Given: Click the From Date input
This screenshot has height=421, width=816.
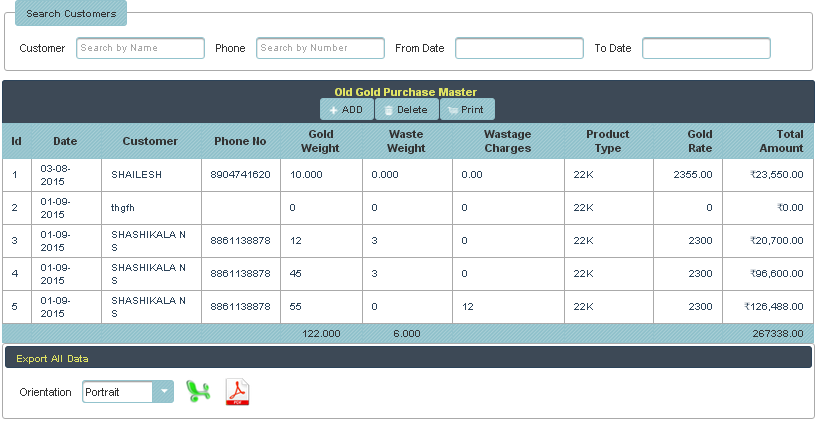Looking at the screenshot, I should pos(519,48).
